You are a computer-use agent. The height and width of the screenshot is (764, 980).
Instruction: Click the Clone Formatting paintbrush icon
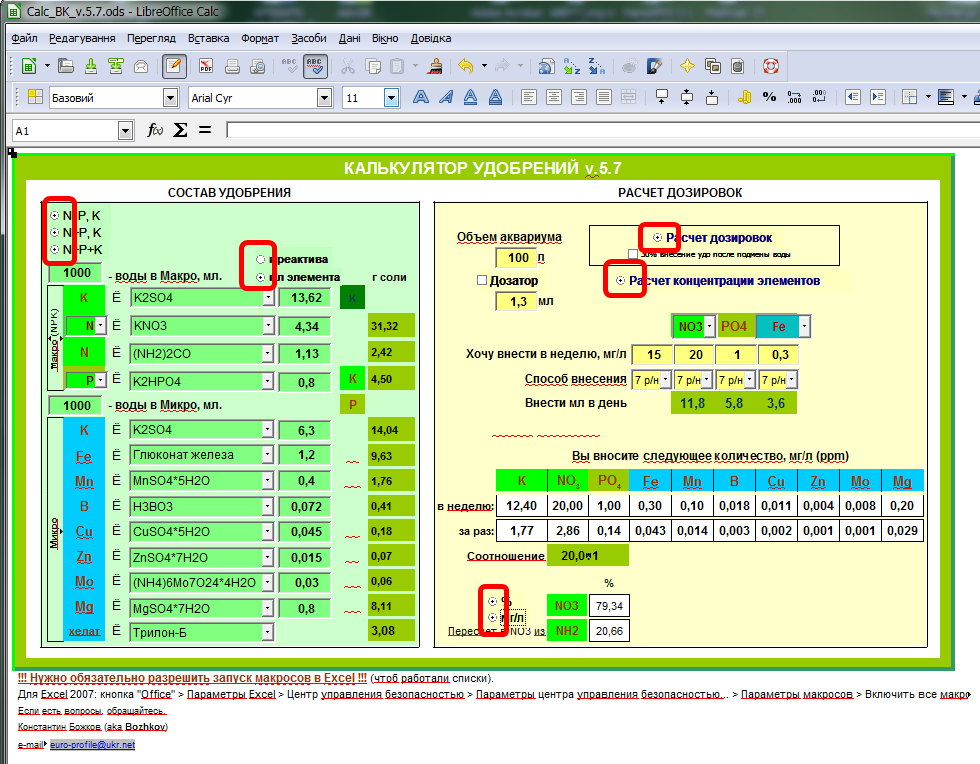[x=435, y=67]
